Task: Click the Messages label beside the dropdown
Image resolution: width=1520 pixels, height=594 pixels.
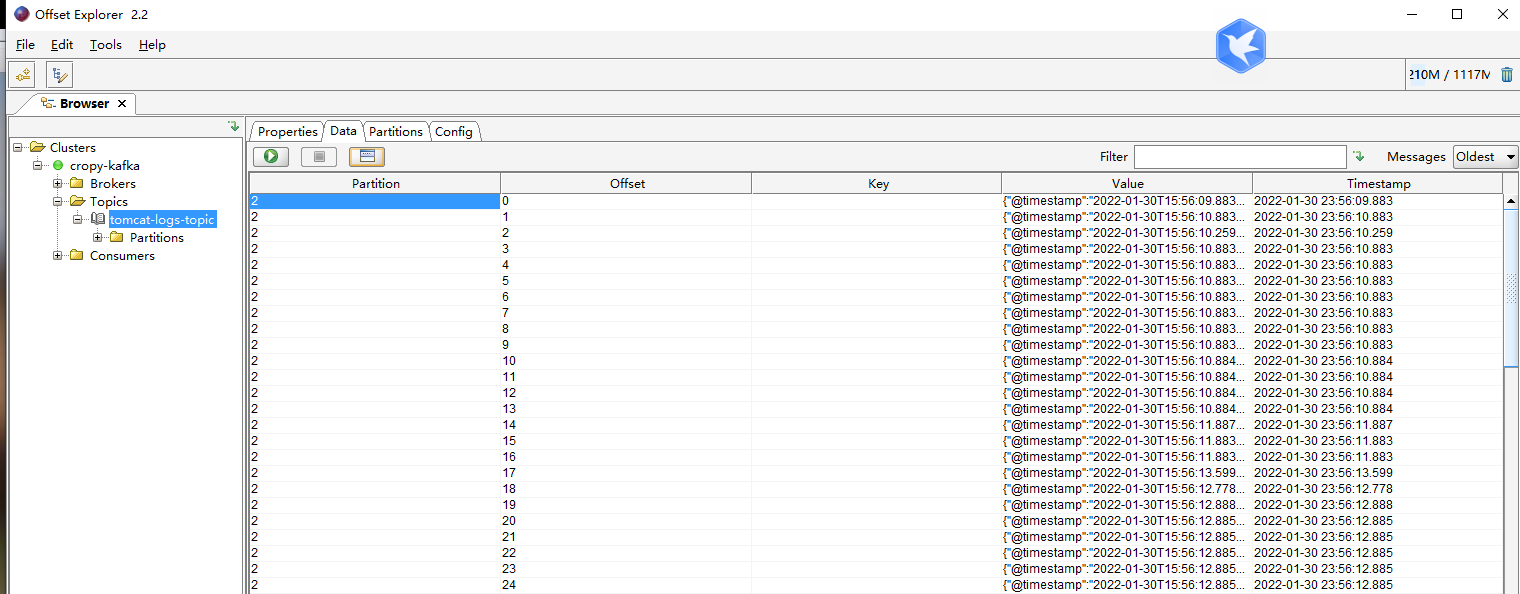Action: (x=1416, y=157)
